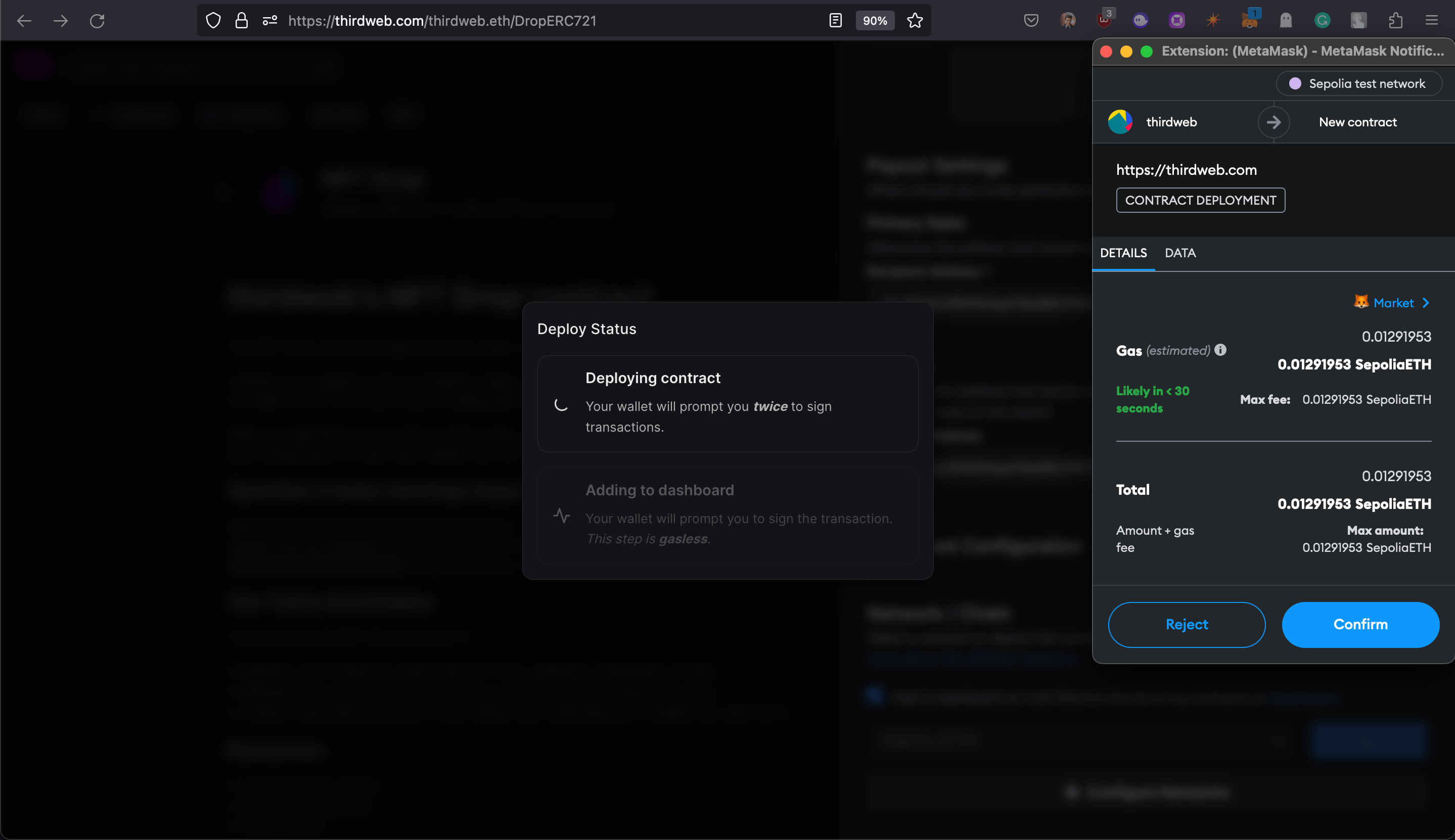Open the Ghostery ghost extension icon
Viewport: 1455px width, 840px height.
(x=1286, y=20)
